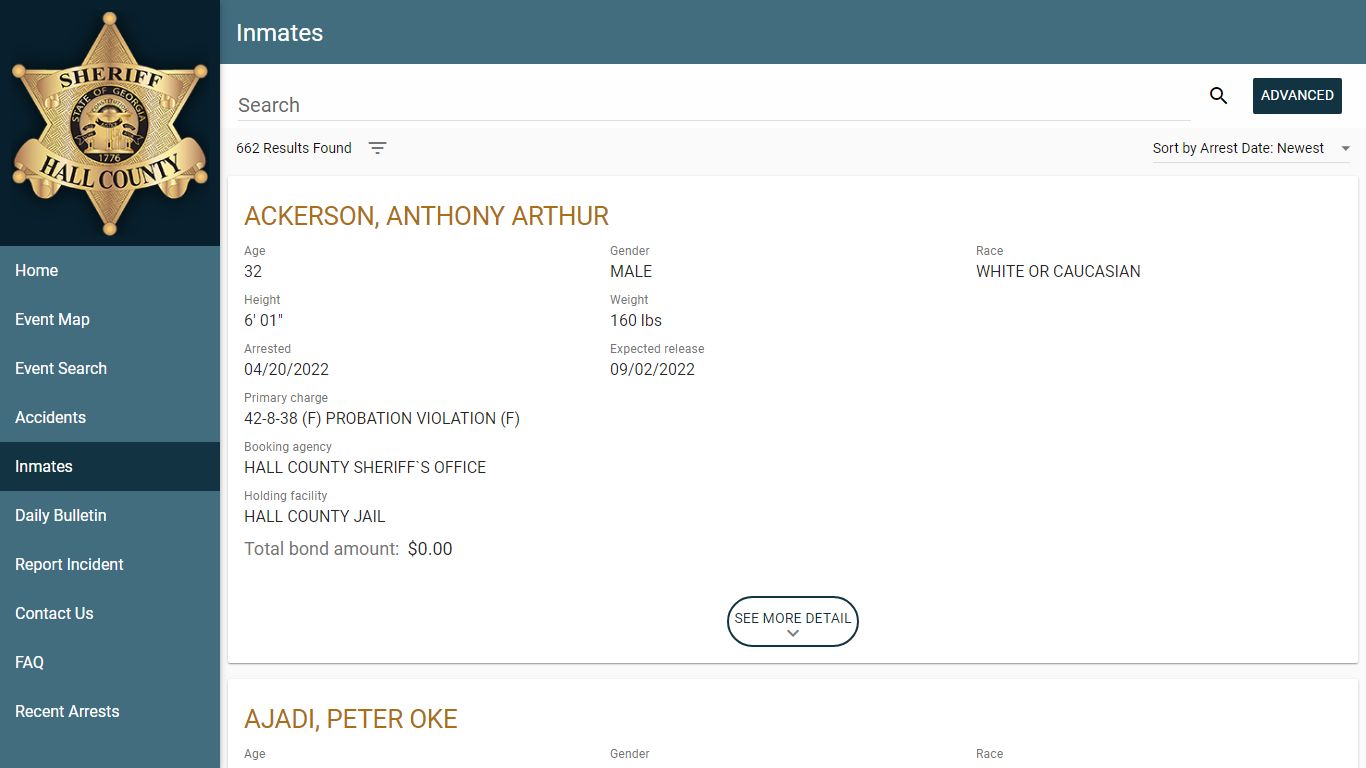This screenshot has width=1366, height=768.
Task: Click the Advanced search button
Action: pyautogui.click(x=1297, y=96)
